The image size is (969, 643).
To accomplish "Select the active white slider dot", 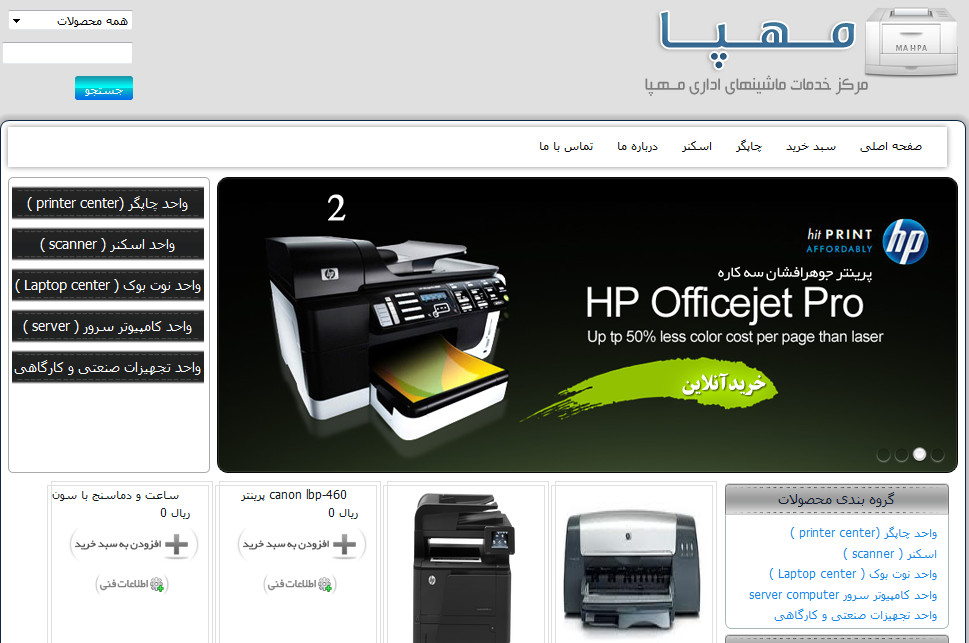I will [x=920, y=454].
